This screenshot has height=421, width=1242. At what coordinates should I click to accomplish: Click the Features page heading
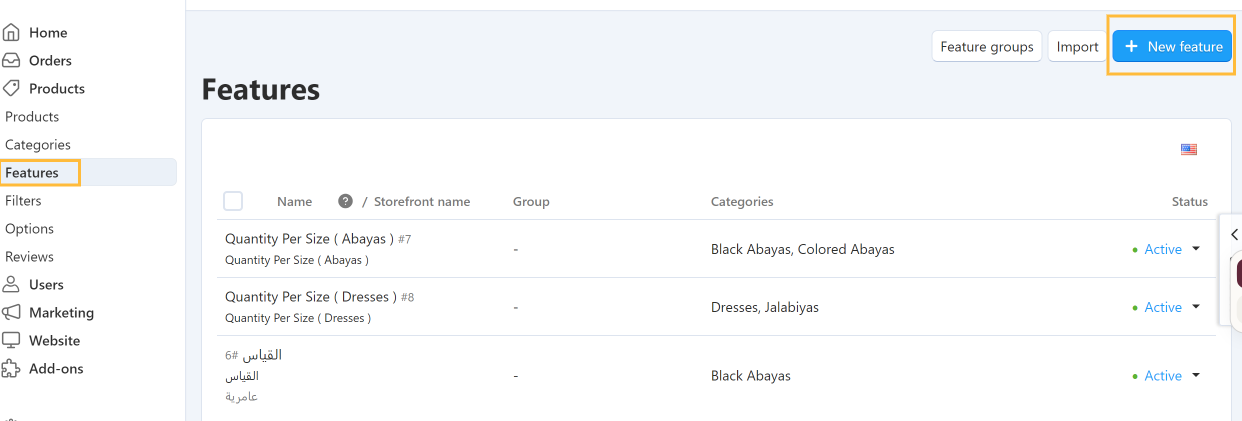pos(261,90)
